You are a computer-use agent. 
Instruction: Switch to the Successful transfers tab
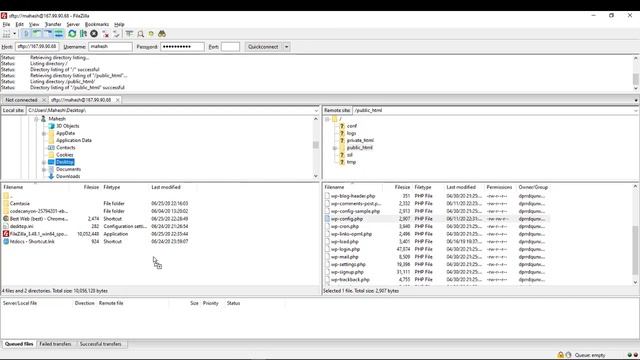[x=100, y=344]
